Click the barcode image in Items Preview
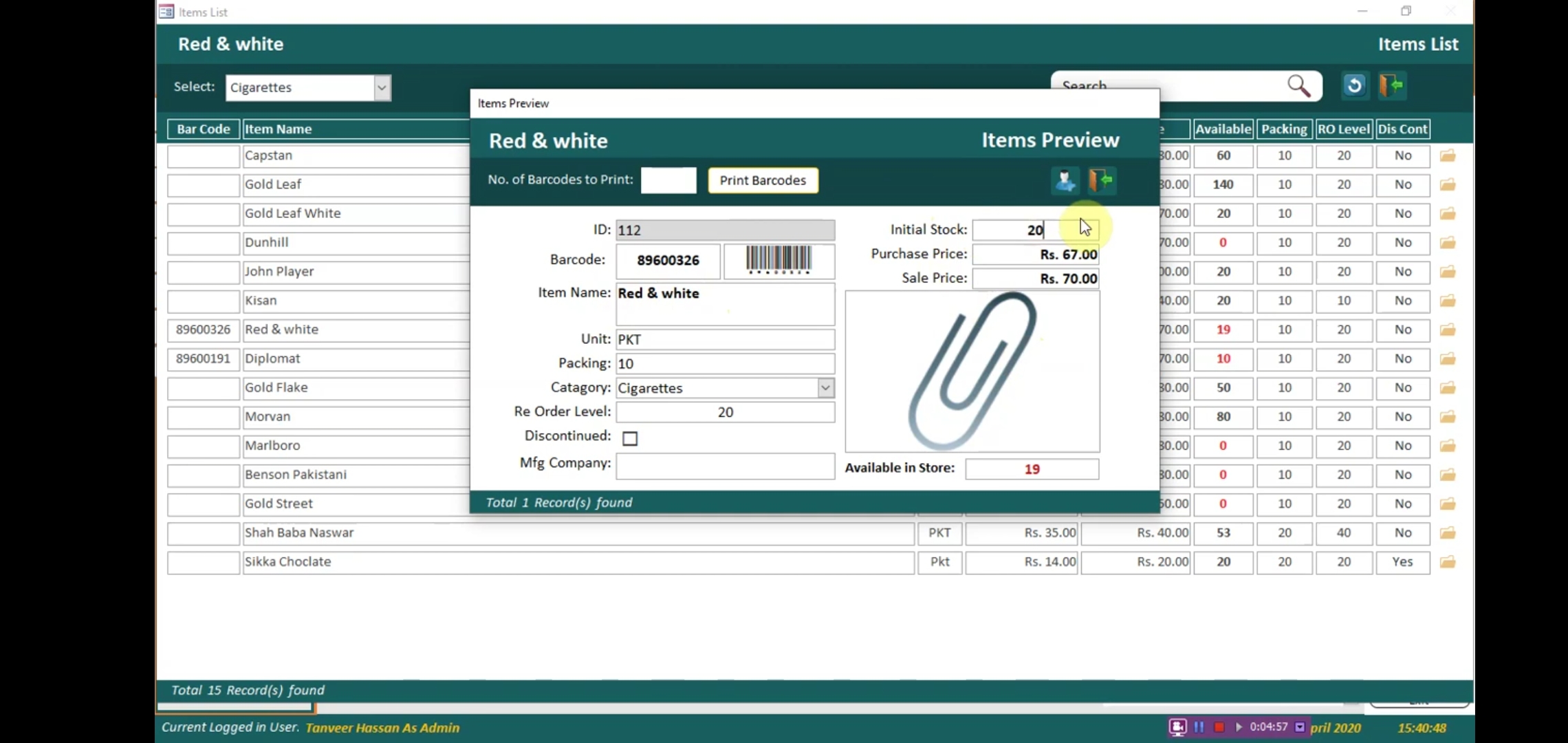 point(779,261)
